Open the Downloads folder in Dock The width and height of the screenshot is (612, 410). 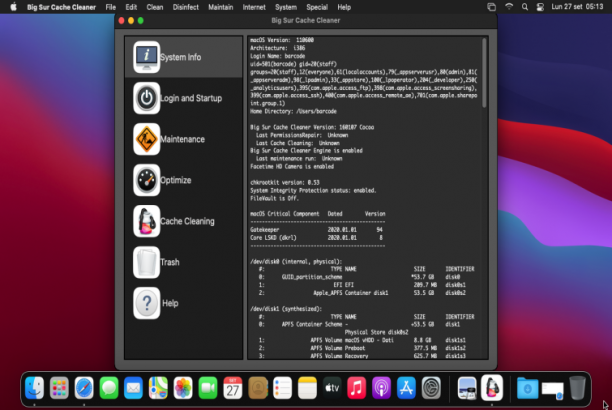tap(527, 388)
